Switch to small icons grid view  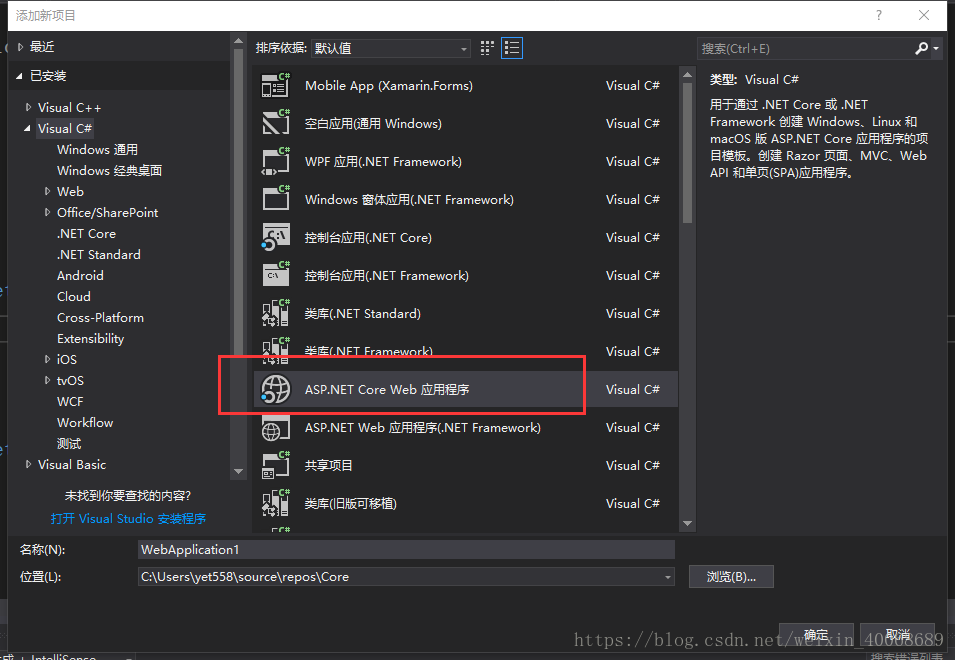pyautogui.click(x=487, y=48)
